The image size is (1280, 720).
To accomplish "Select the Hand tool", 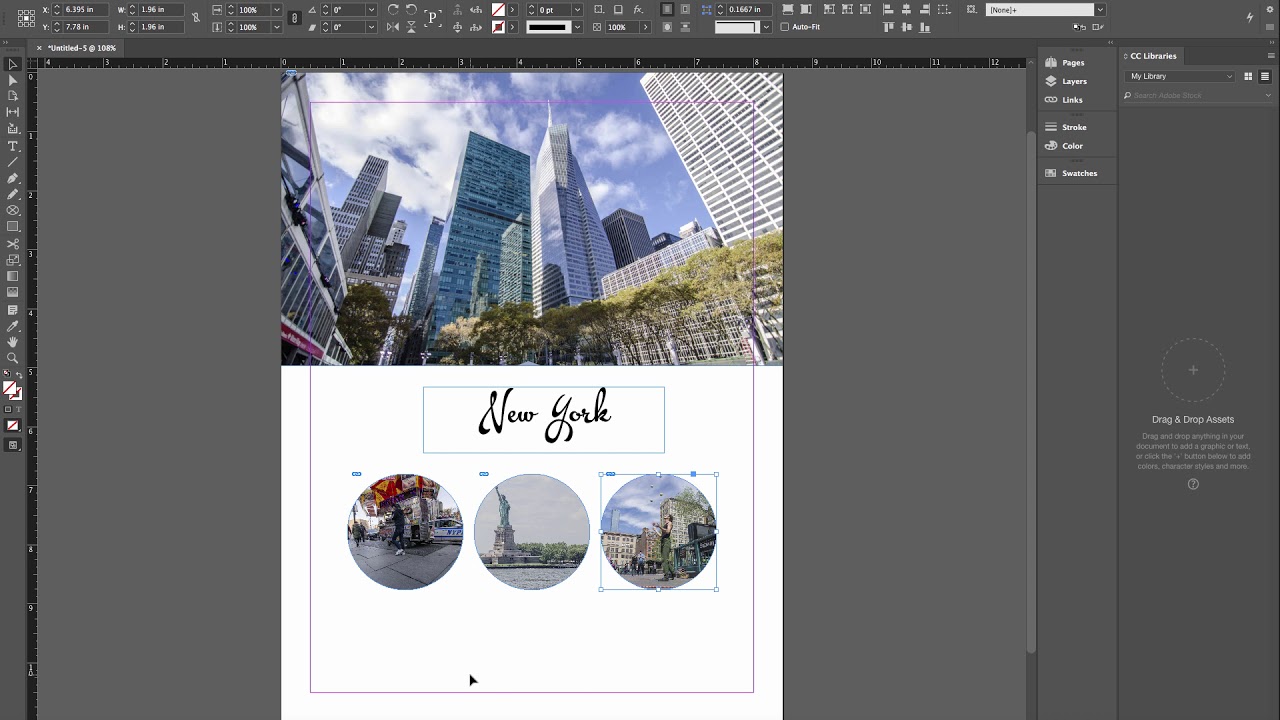I will tap(12, 342).
